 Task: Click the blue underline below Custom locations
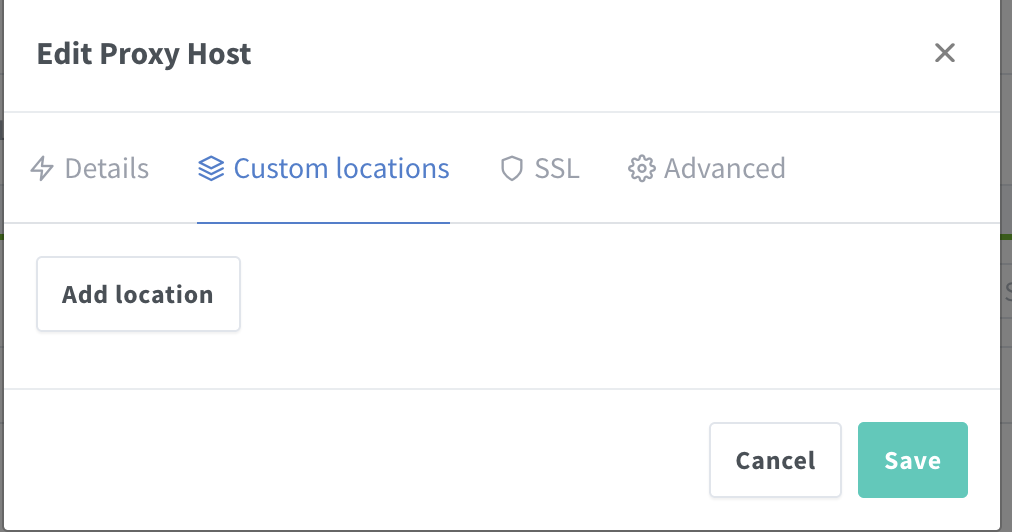click(x=323, y=222)
